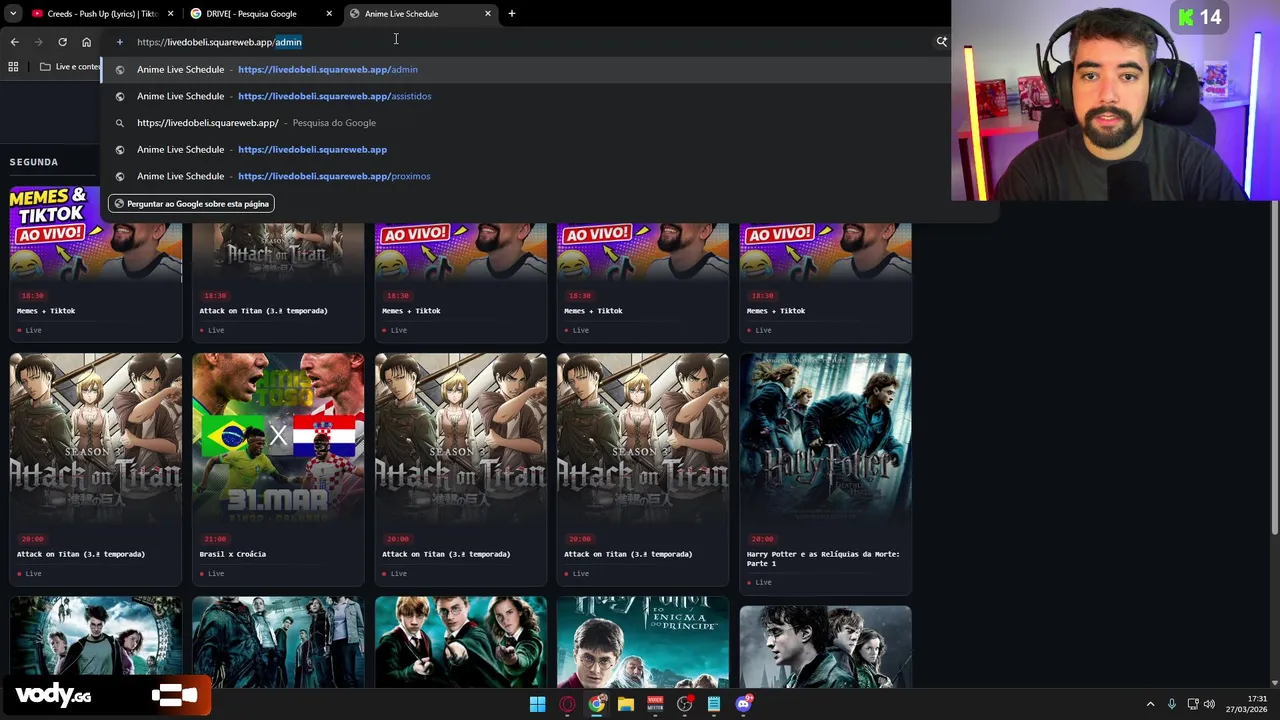Close the DRIVE[ Pesquisa Google tab

pyautogui.click(x=329, y=14)
